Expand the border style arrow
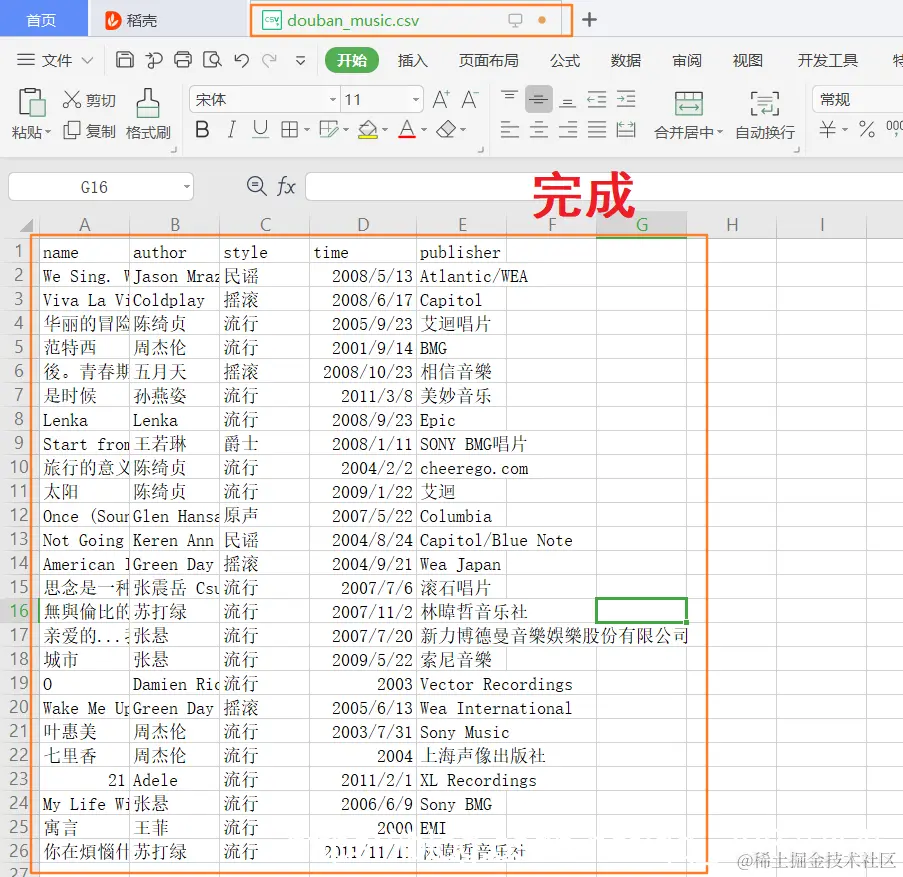The width and height of the screenshot is (903, 877). (x=306, y=130)
